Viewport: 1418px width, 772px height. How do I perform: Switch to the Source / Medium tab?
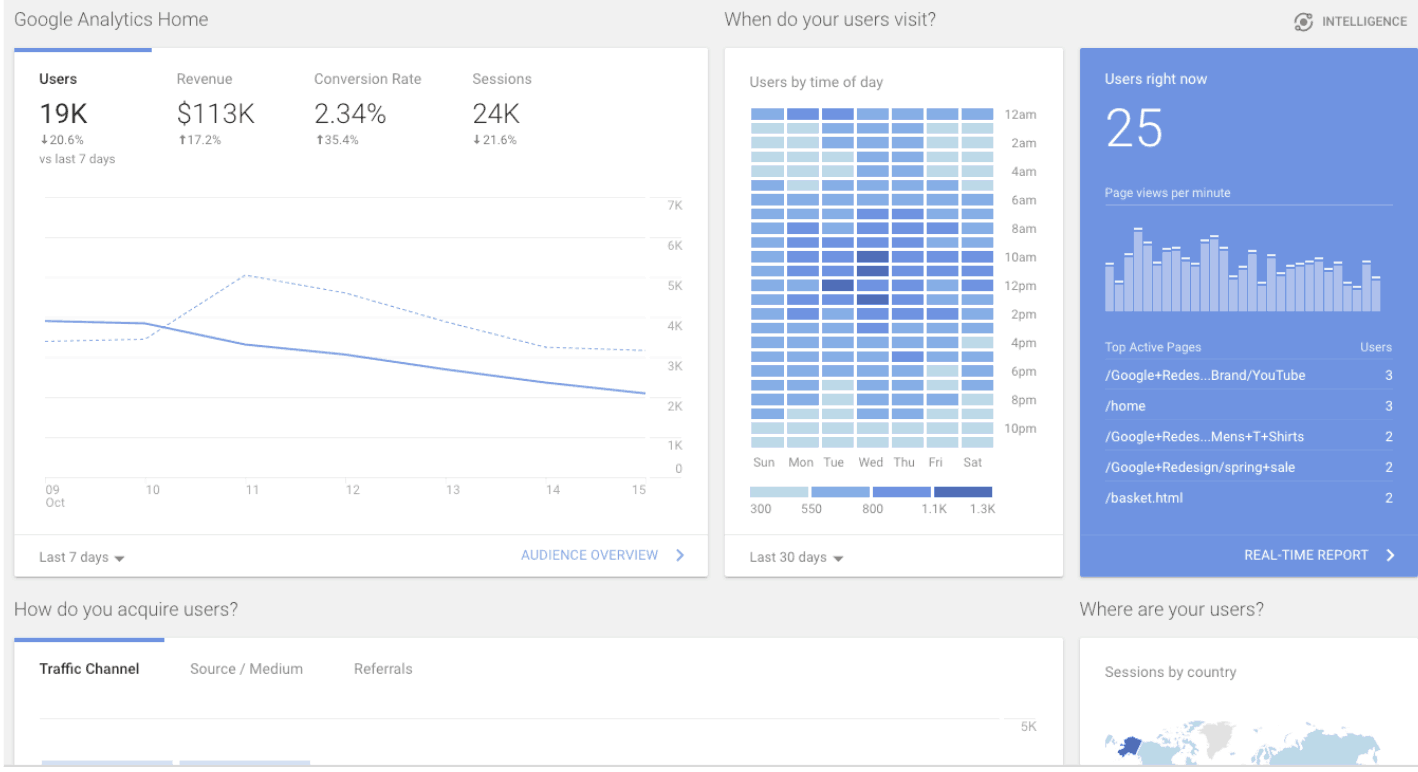pyautogui.click(x=246, y=669)
